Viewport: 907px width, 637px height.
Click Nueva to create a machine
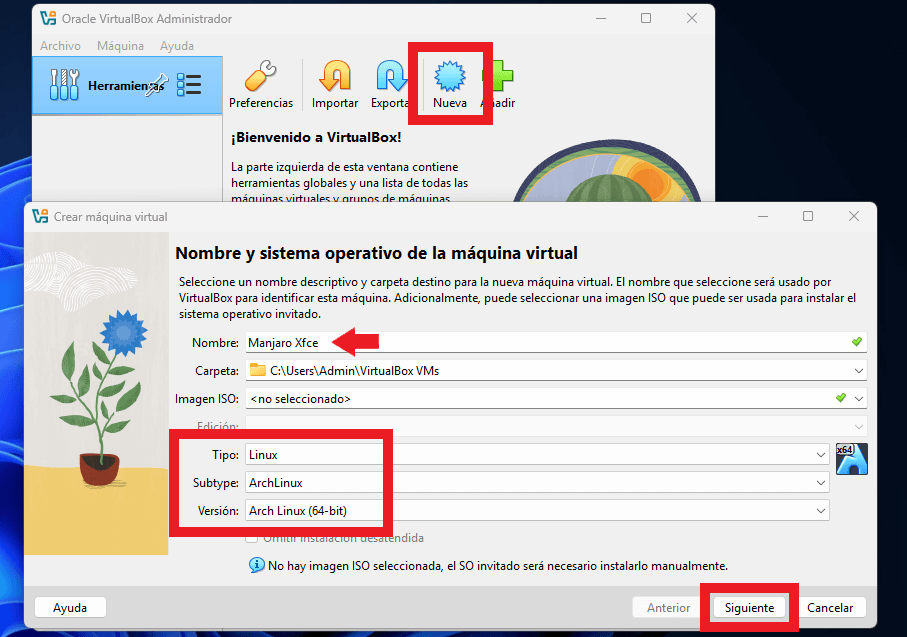pyautogui.click(x=449, y=84)
